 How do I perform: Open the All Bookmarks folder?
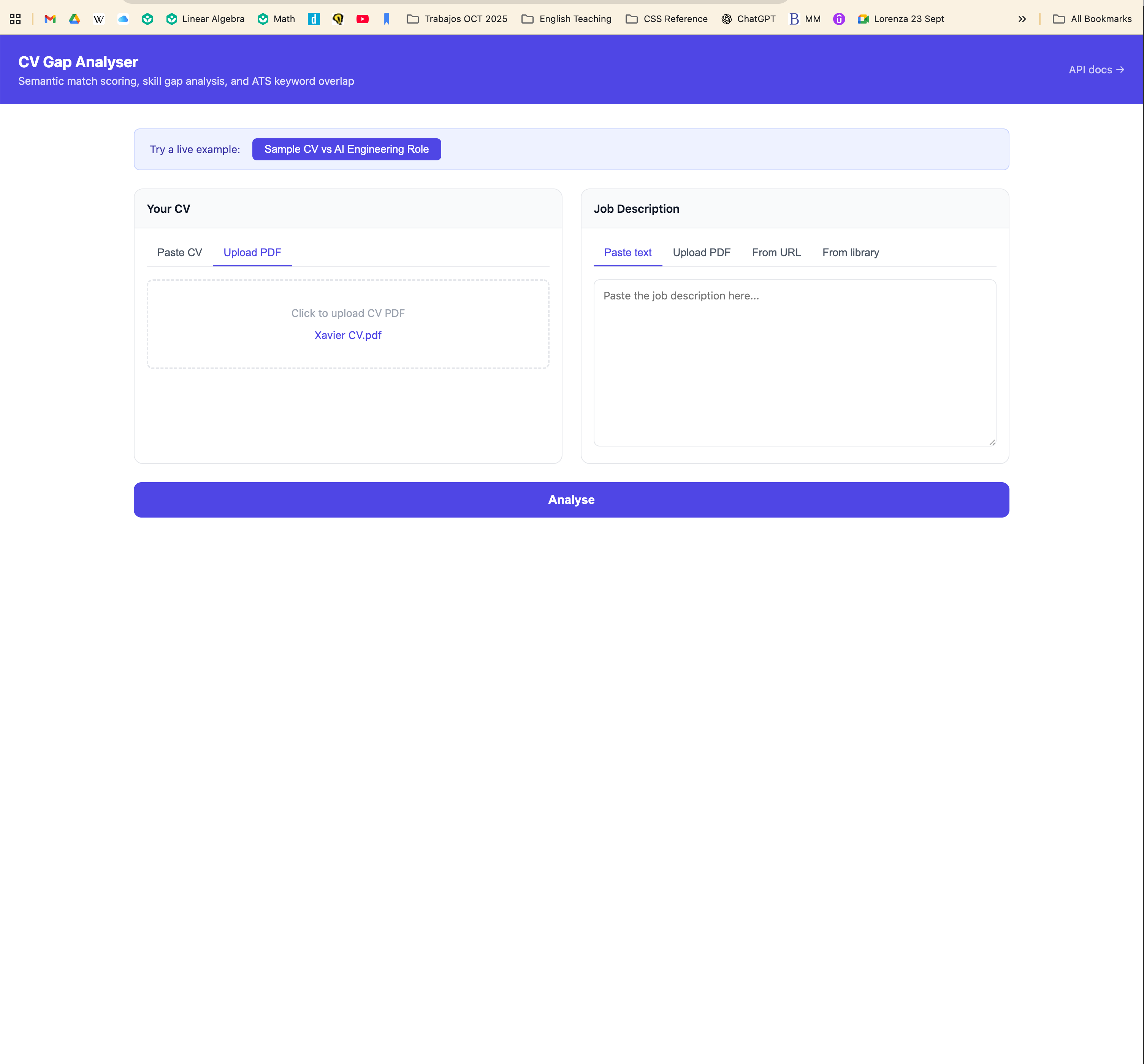point(1092,19)
